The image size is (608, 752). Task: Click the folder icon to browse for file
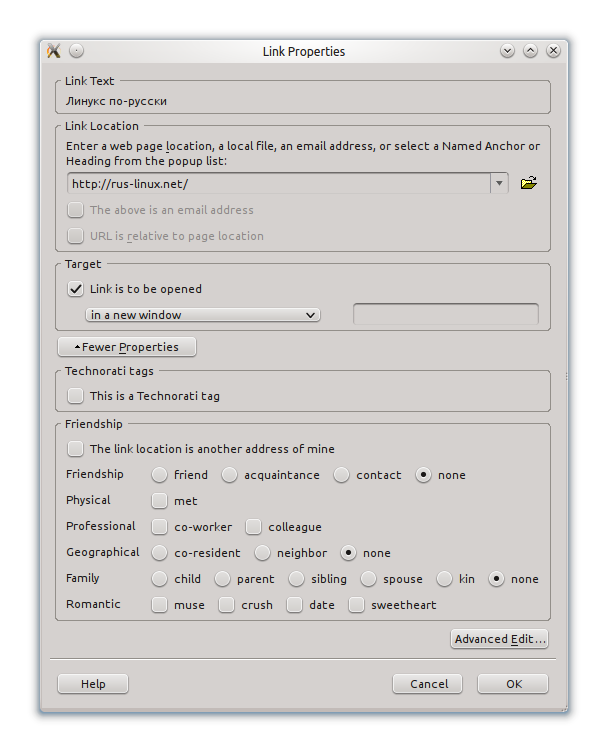pyautogui.click(x=529, y=183)
